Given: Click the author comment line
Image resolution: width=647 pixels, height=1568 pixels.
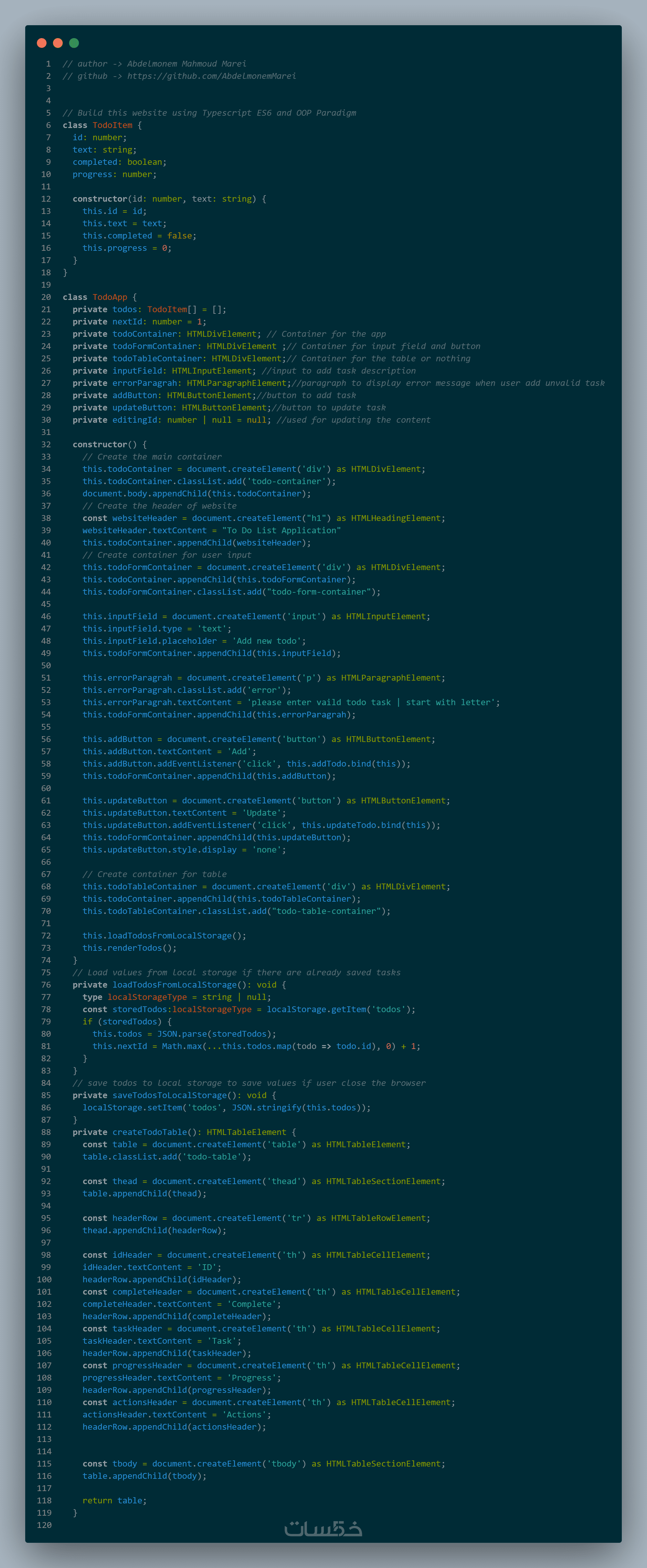Looking at the screenshot, I should pyautogui.click(x=154, y=64).
